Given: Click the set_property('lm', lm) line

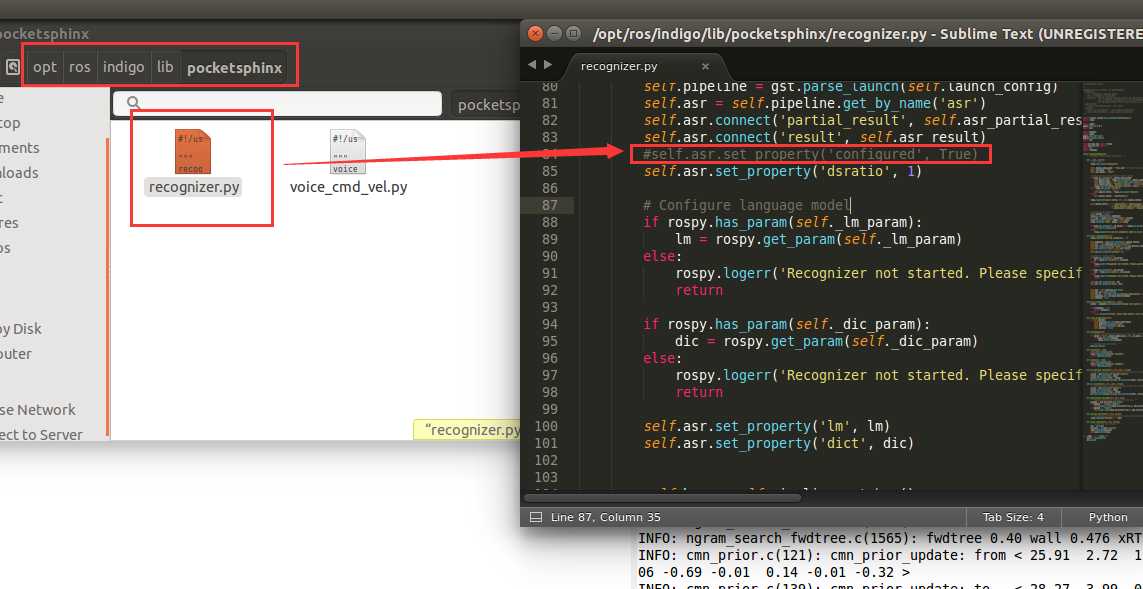Looking at the screenshot, I should 766,426.
